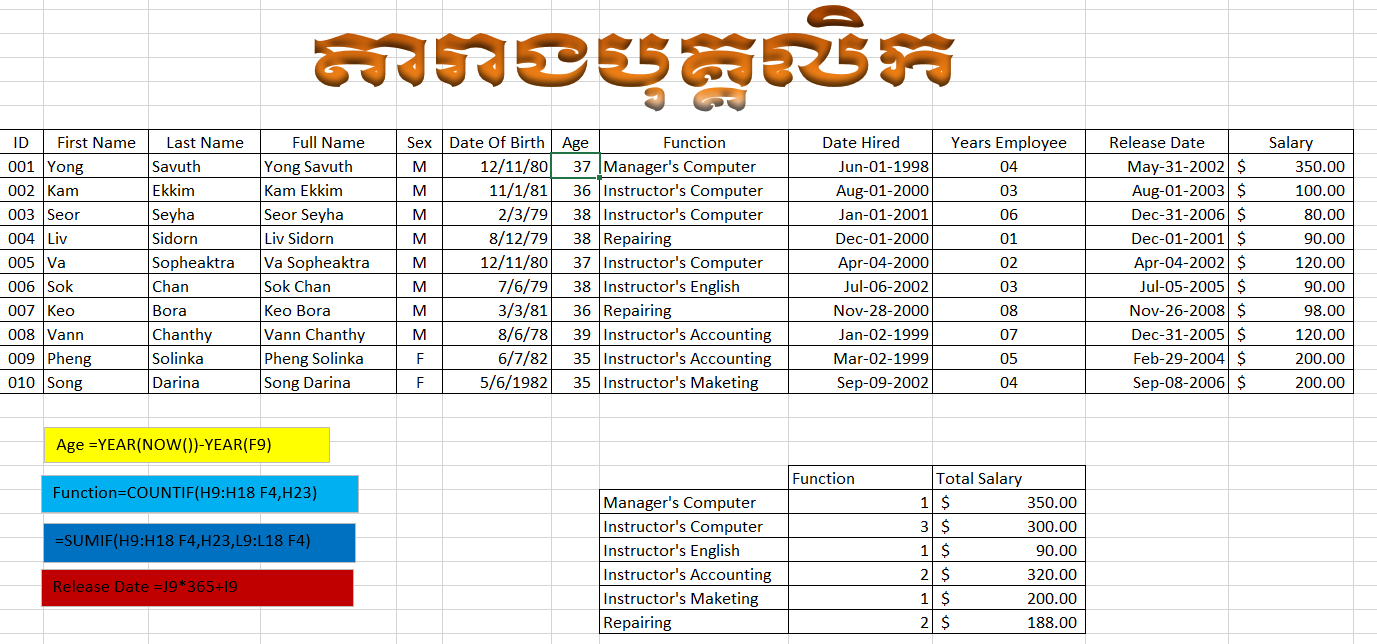This screenshot has width=1377, height=644.
Task: Select the selected Age cell showing 37 for Yong
Action: tap(575, 166)
